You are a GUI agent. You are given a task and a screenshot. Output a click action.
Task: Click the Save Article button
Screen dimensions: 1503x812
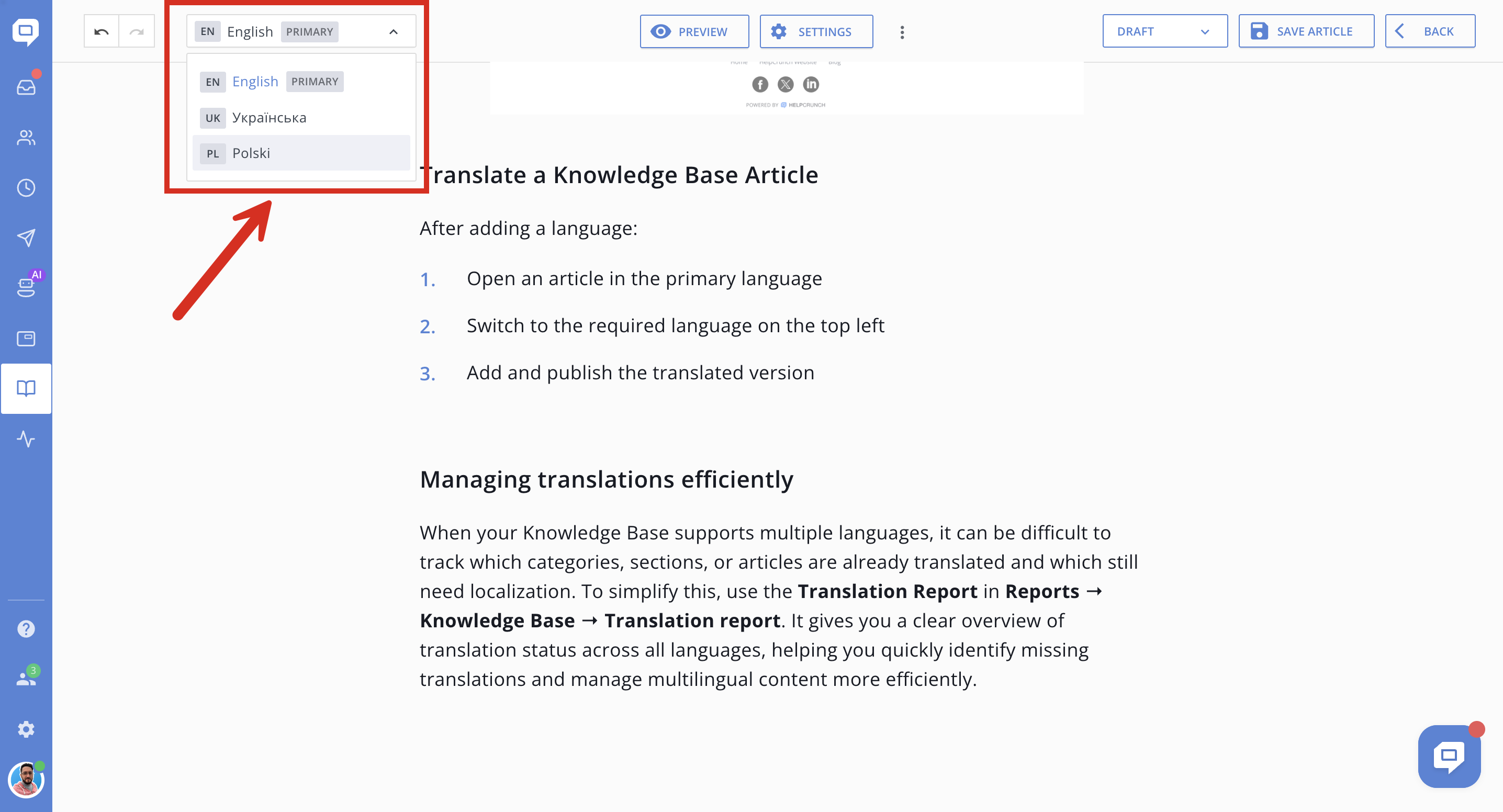(x=1306, y=31)
